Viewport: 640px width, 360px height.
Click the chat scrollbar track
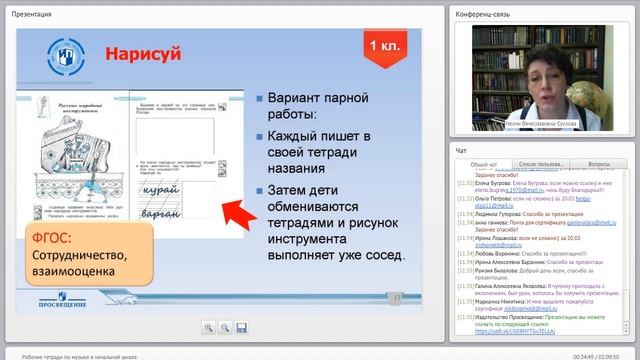click(x=626, y=245)
